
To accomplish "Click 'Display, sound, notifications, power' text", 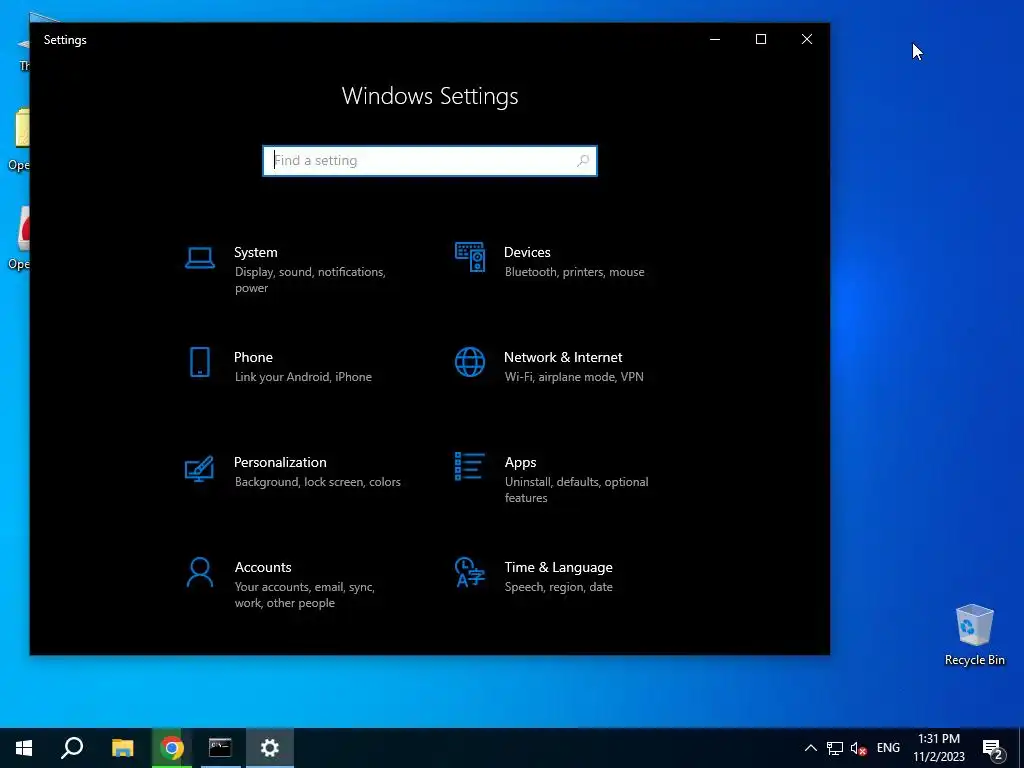I will point(310,280).
